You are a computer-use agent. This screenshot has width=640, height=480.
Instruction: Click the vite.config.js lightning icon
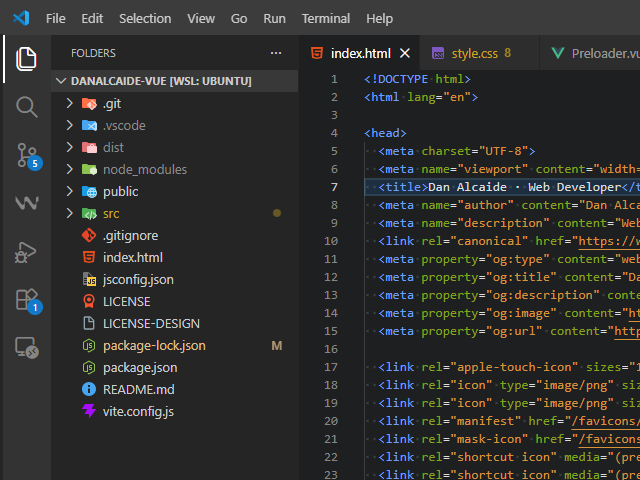(x=89, y=411)
